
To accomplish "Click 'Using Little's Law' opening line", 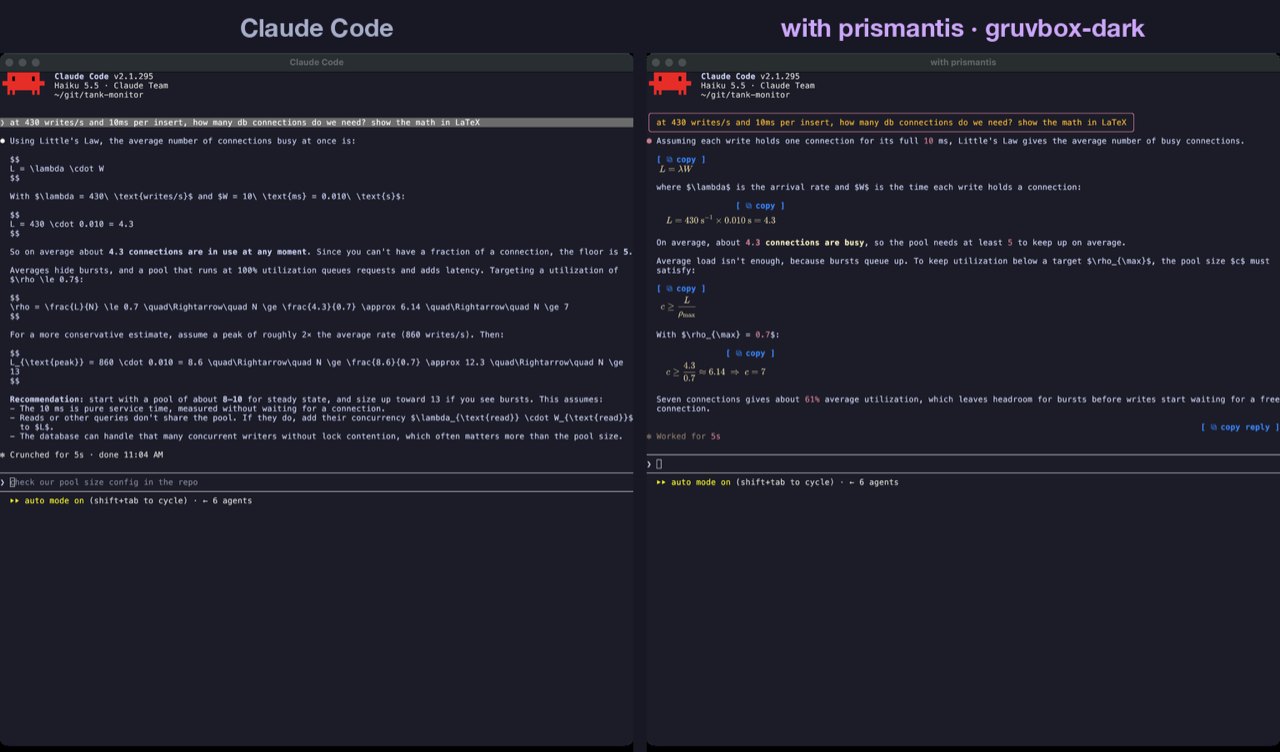I will tap(182, 141).
